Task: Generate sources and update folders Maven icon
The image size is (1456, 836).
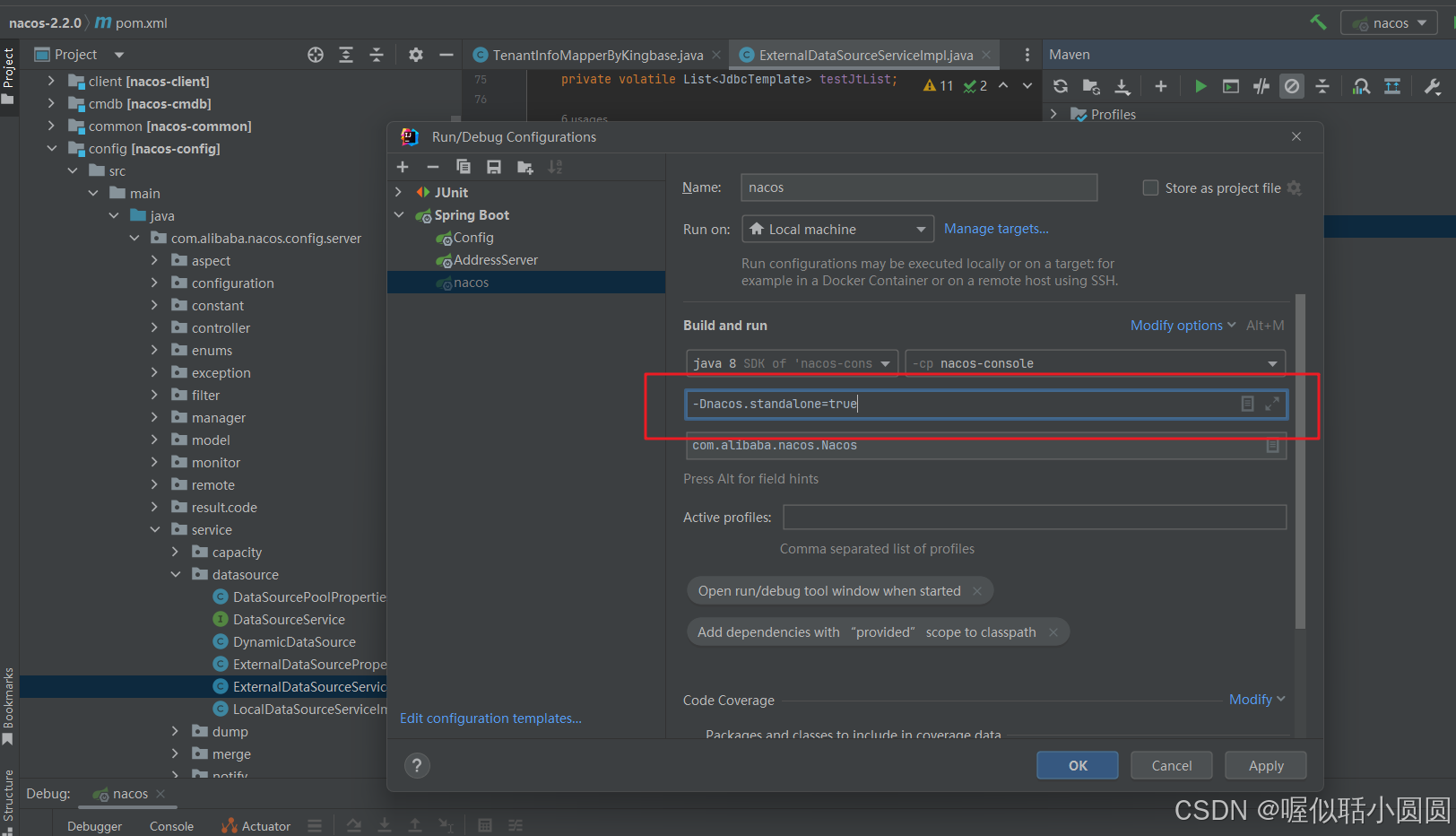Action: 1091,86
